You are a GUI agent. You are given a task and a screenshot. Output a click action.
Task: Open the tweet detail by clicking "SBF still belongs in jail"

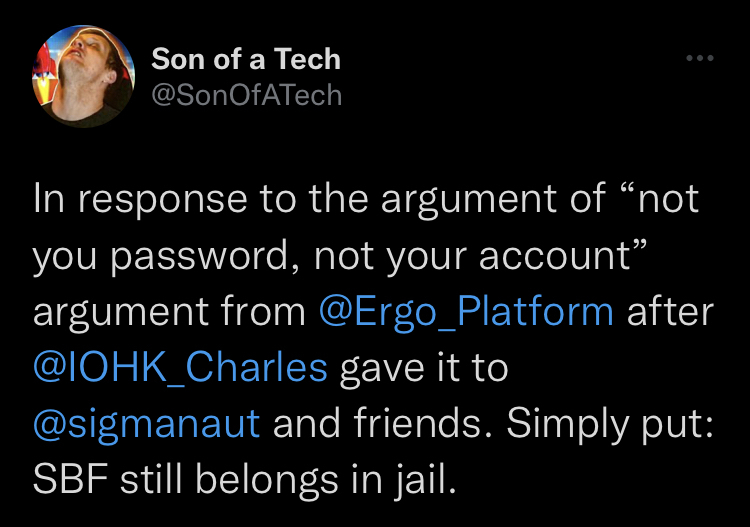[242, 480]
